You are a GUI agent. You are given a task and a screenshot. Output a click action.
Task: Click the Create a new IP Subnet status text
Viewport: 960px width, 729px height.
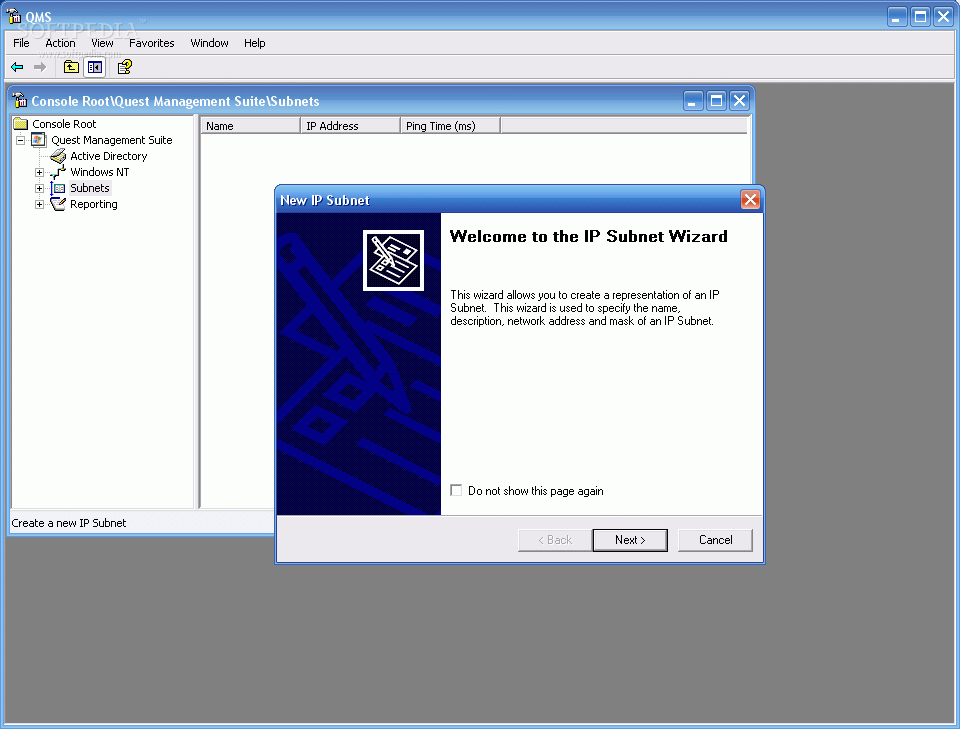click(x=69, y=523)
